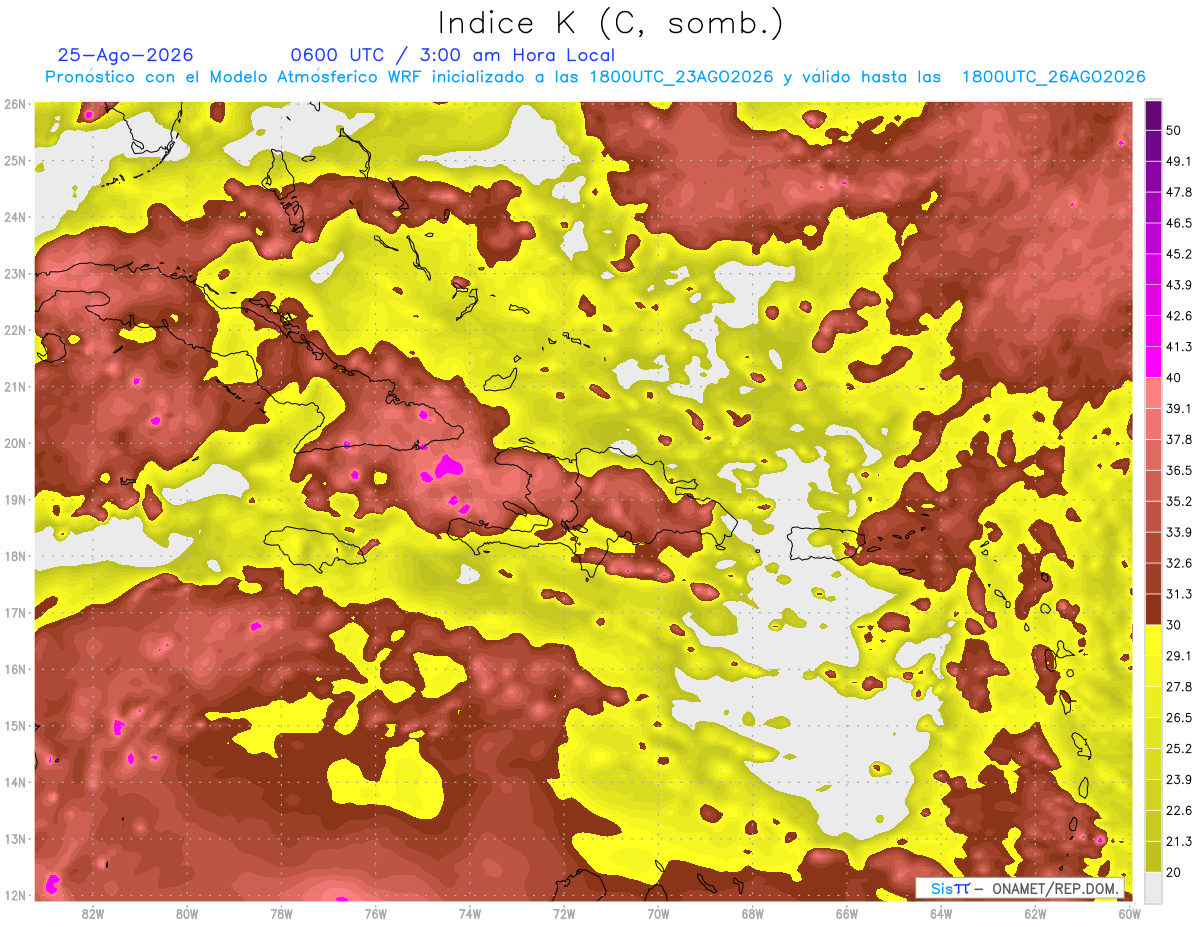Screen dimensions: 1200x927
Task: Click the "18N" latitude axis label
Action: click(15, 556)
